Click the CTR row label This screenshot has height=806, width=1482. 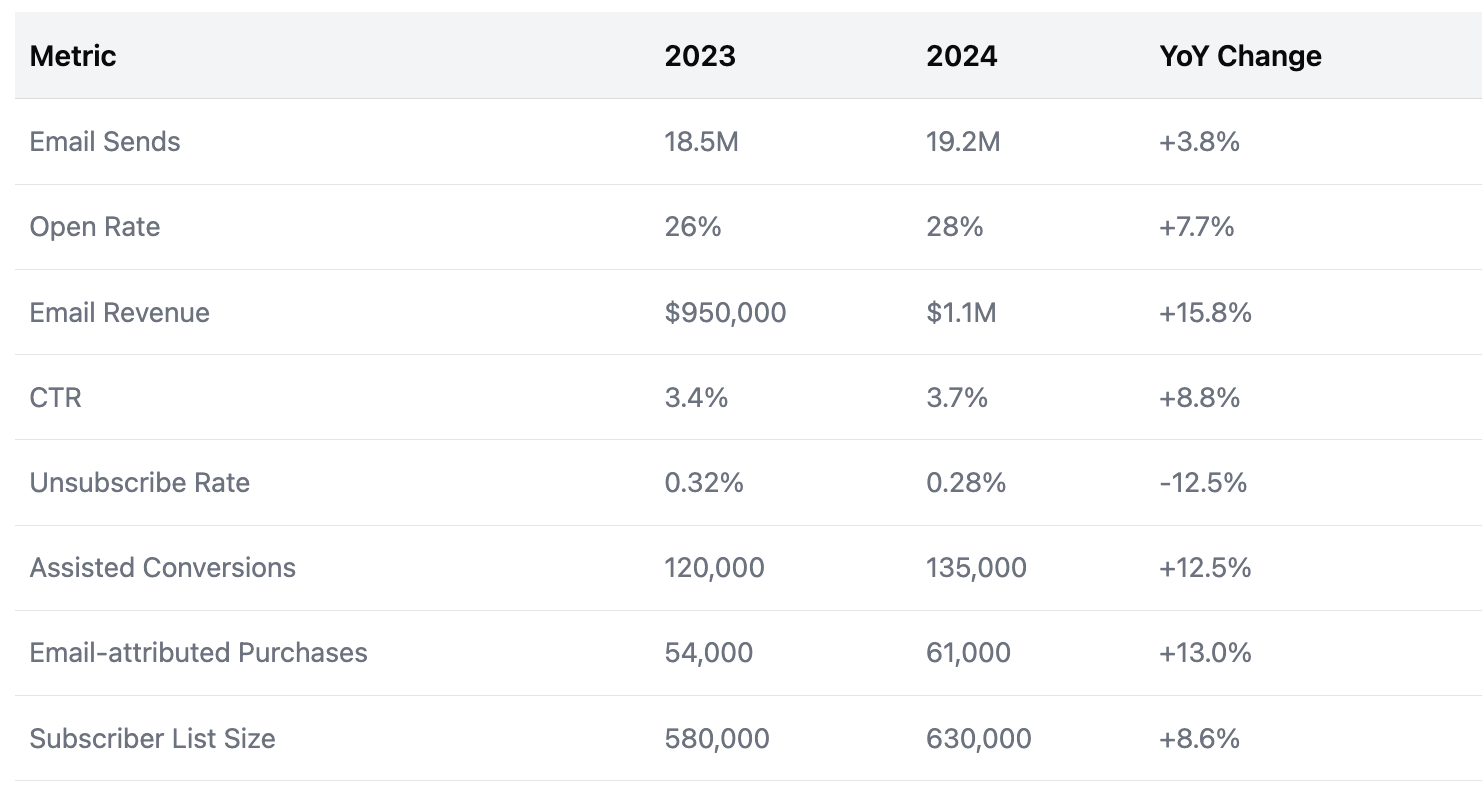(x=56, y=398)
